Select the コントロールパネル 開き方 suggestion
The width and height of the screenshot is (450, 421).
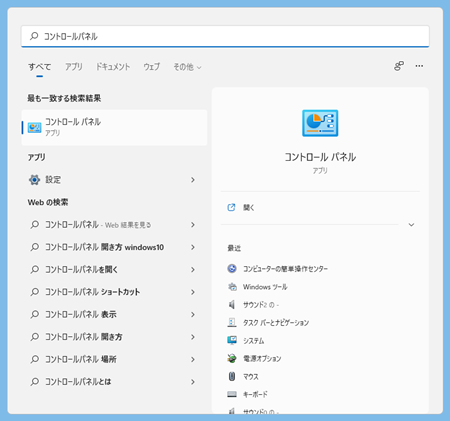tap(114, 337)
